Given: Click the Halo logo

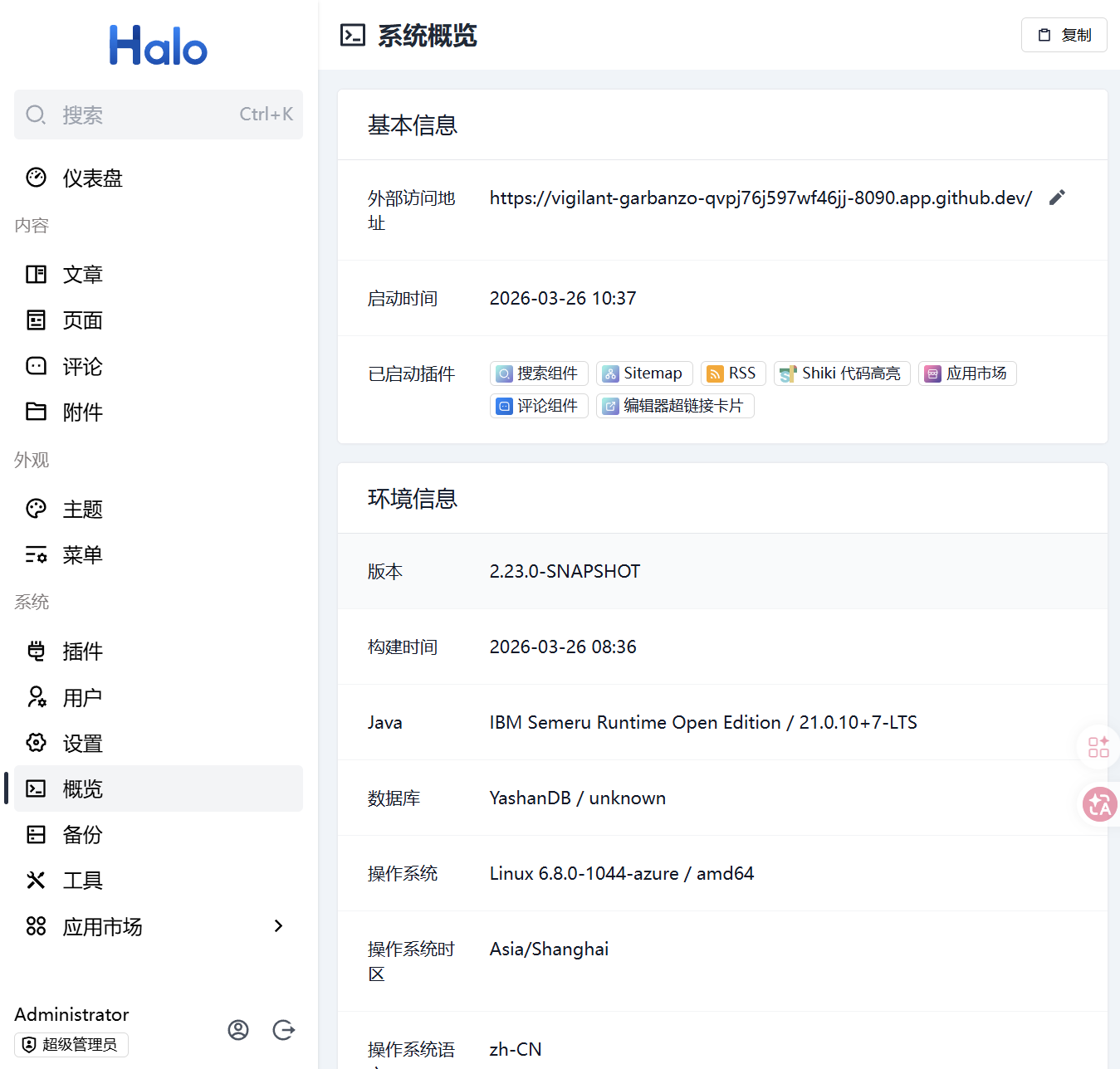Looking at the screenshot, I should coord(159,46).
